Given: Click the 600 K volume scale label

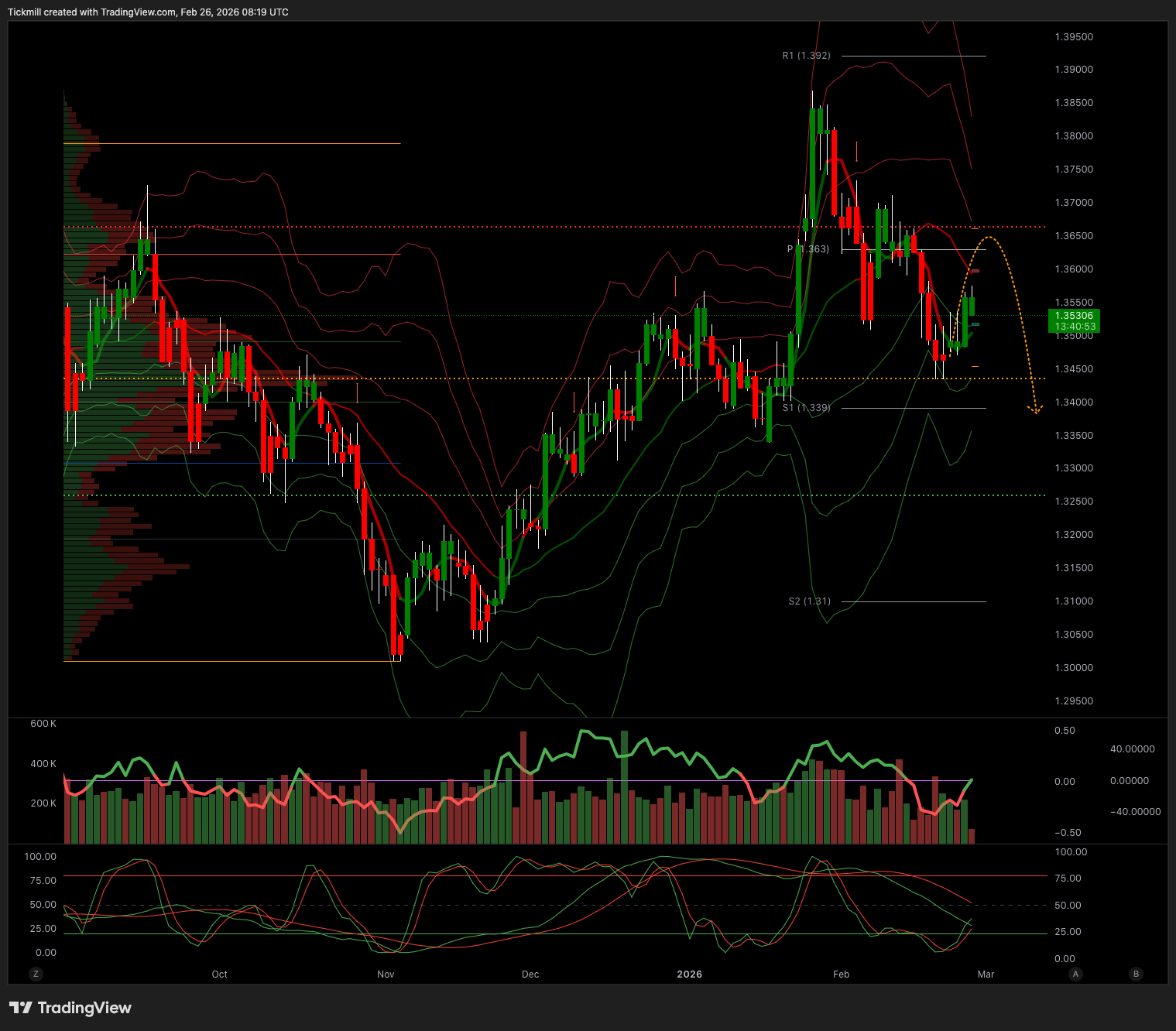Looking at the screenshot, I should click(x=43, y=724).
